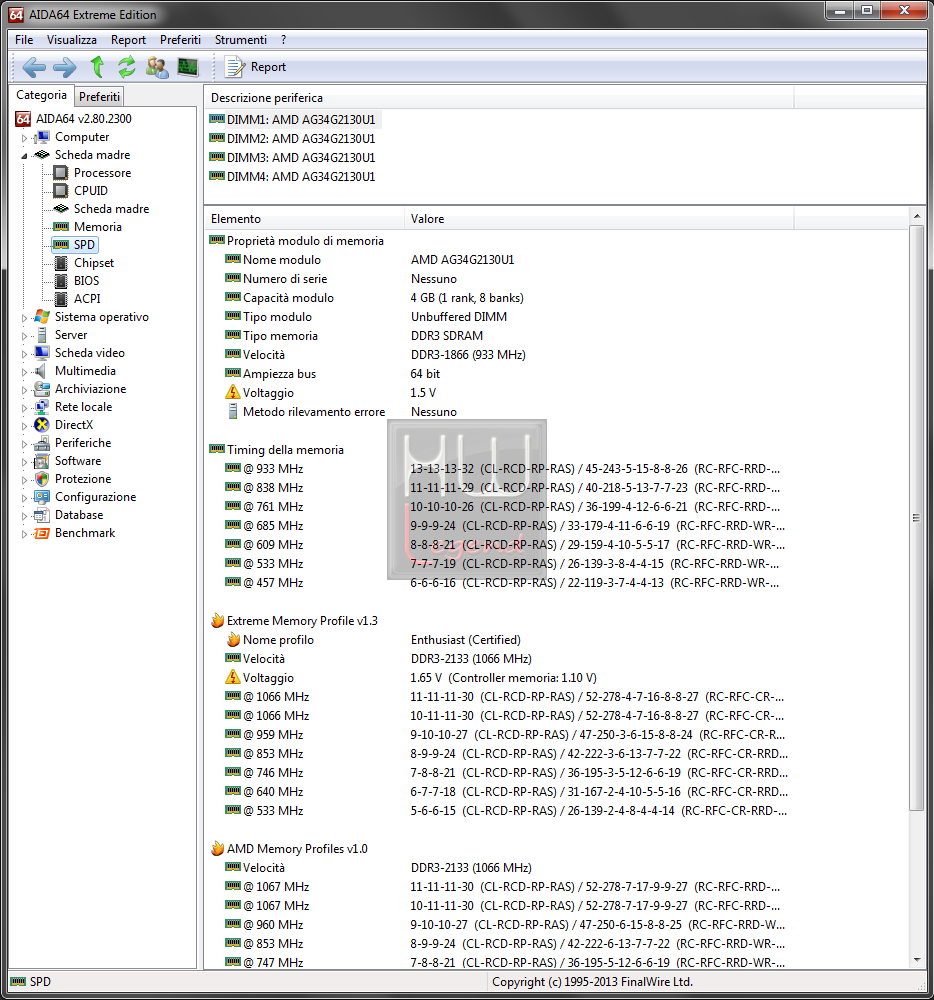Open the Visualizza menu
The height and width of the screenshot is (1000, 934).
click(x=71, y=40)
